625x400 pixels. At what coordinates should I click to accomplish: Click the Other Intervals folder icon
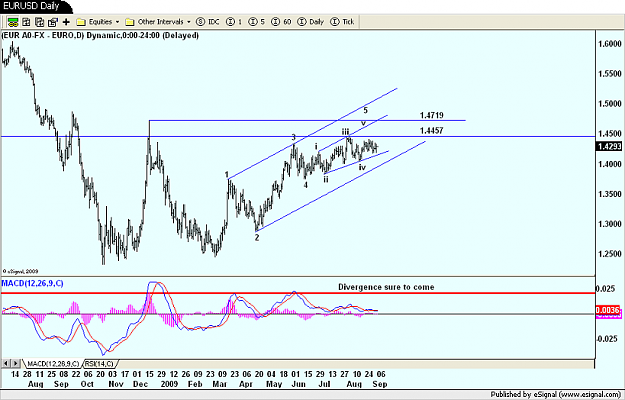(130, 22)
